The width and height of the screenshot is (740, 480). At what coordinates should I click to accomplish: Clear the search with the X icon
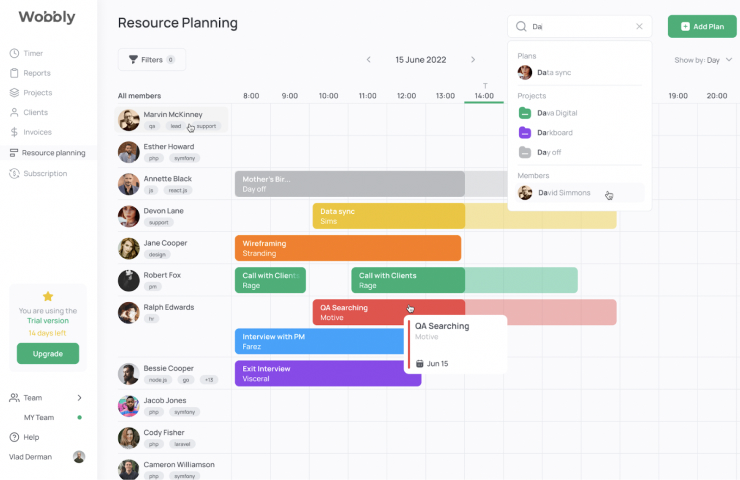pos(639,26)
